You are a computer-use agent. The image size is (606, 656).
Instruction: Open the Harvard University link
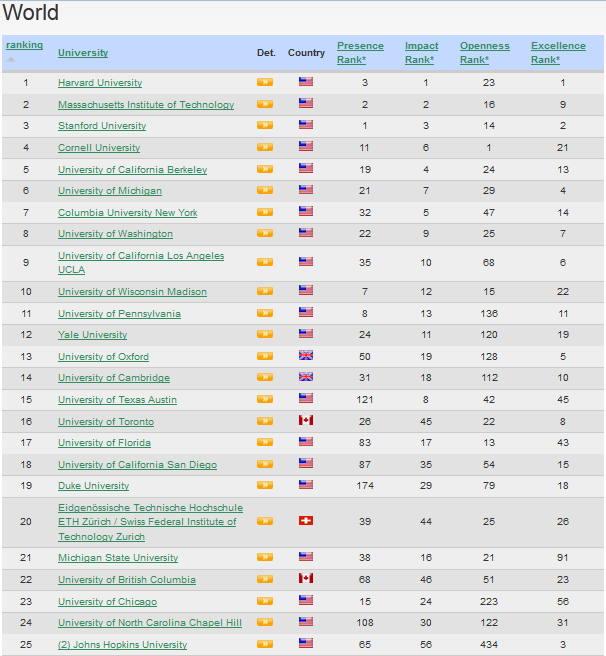click(100, 83)
